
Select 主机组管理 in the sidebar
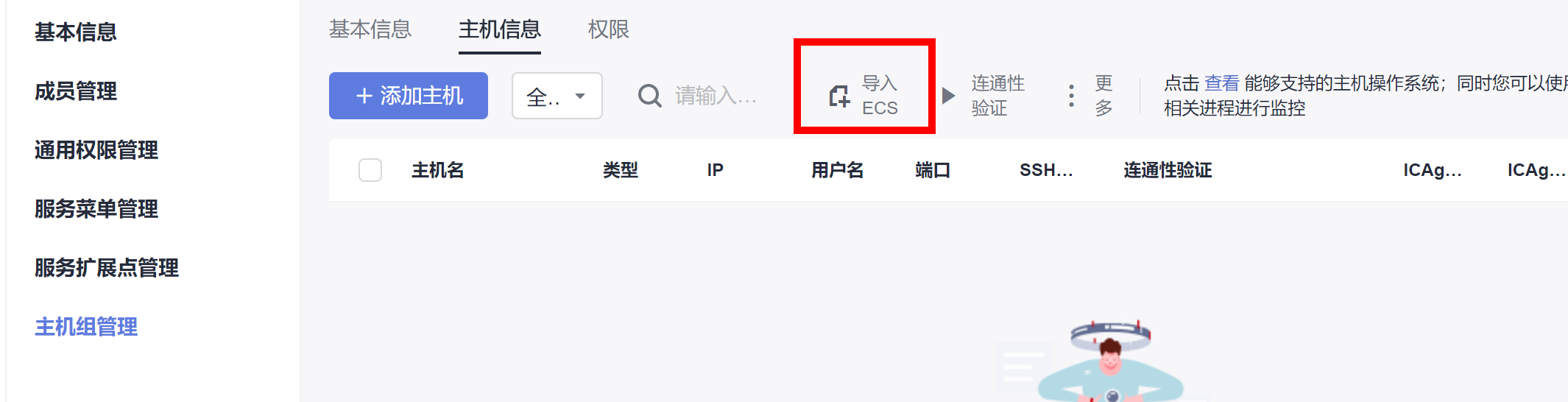(x=86, y=327)
